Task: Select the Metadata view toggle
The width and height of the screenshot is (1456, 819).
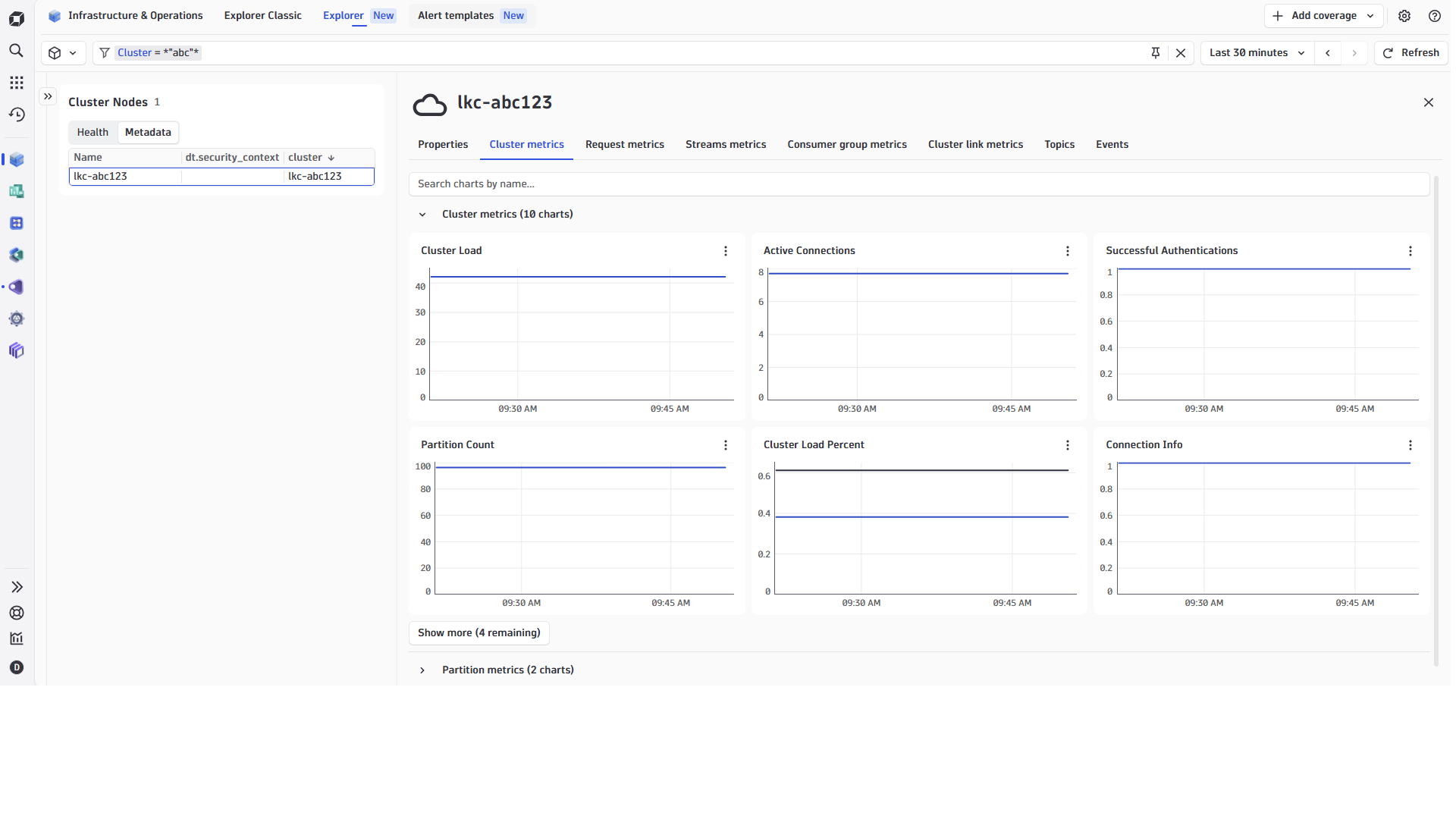Action: tap(148, 133)
